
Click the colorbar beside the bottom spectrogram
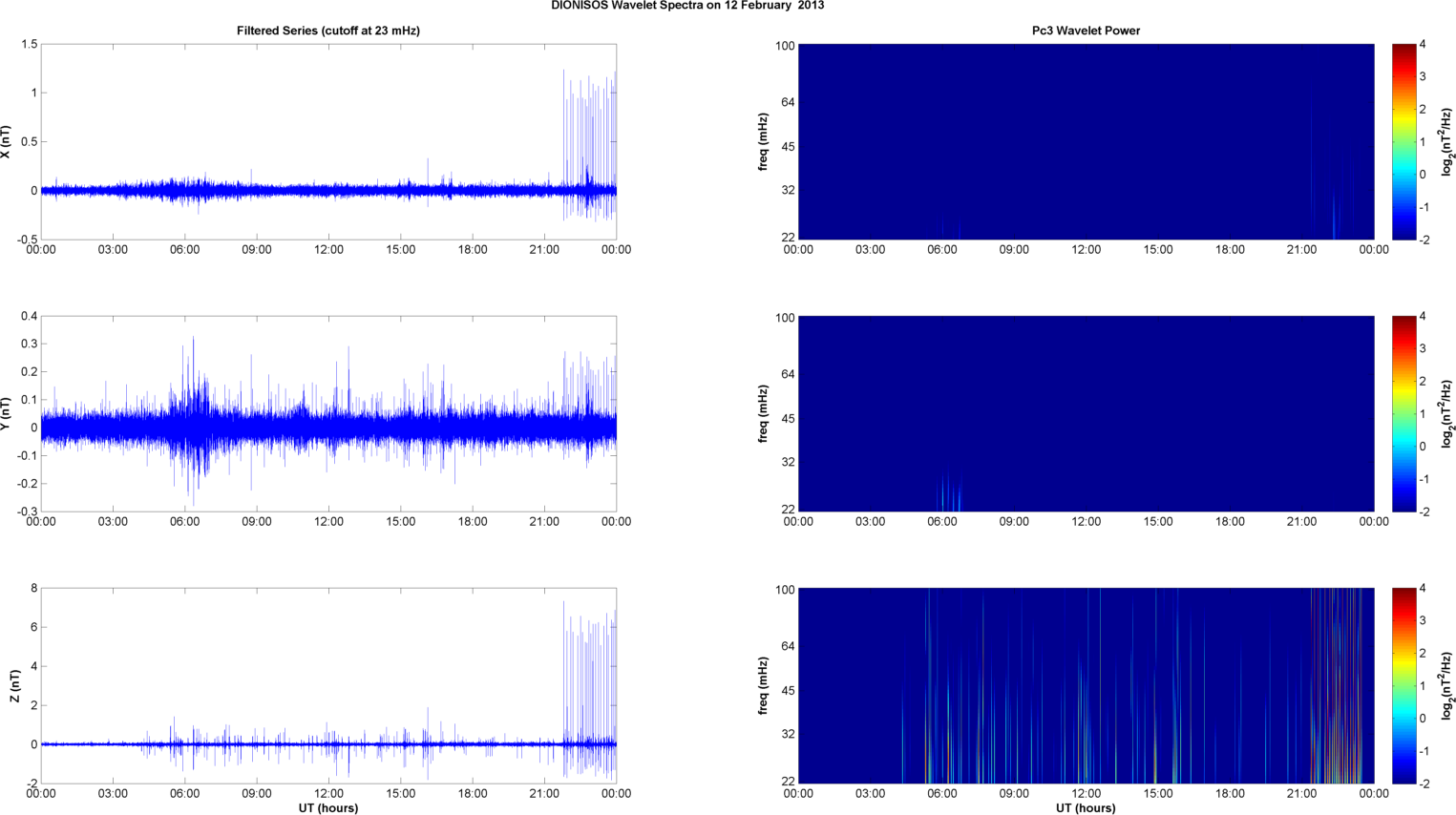pyautogui.click(x=1403, y=685)
